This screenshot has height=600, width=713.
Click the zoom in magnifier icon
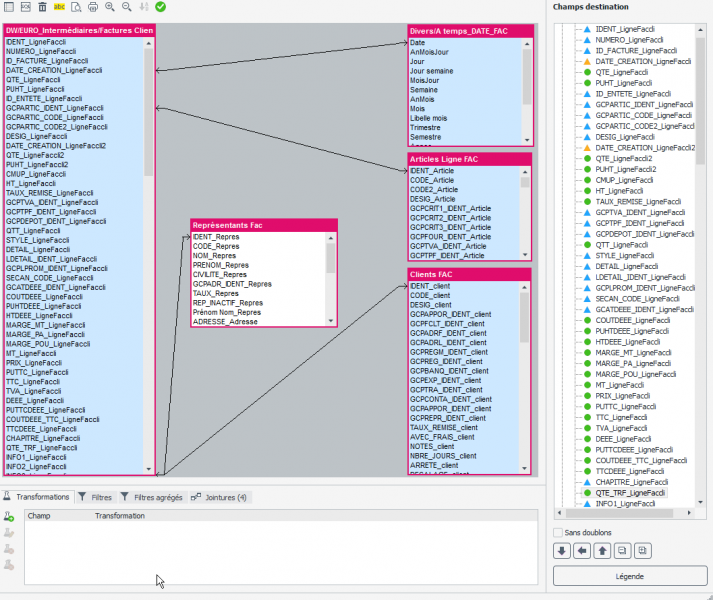(110, 7)
